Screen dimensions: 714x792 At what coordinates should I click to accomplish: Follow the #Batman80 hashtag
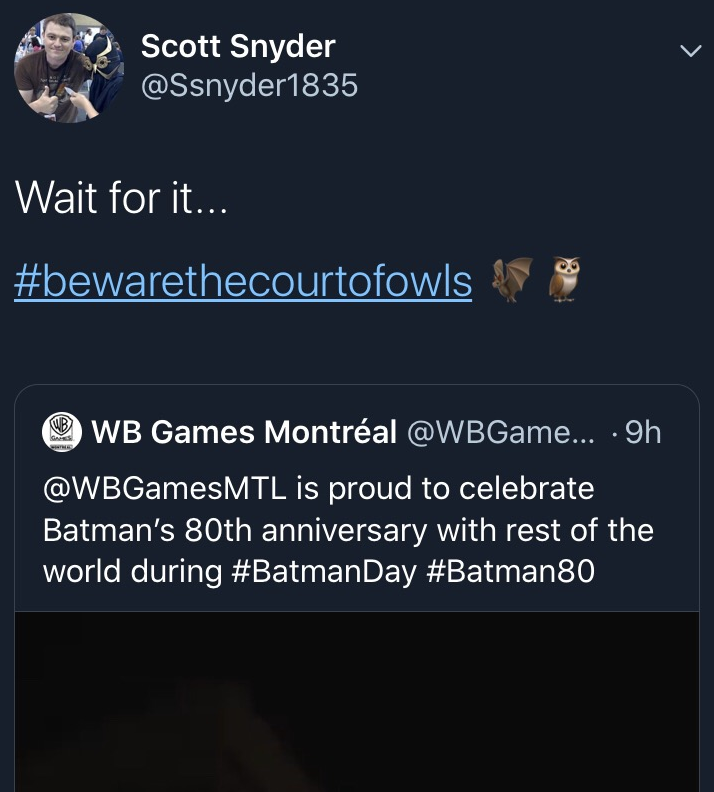tap(516, 571)
